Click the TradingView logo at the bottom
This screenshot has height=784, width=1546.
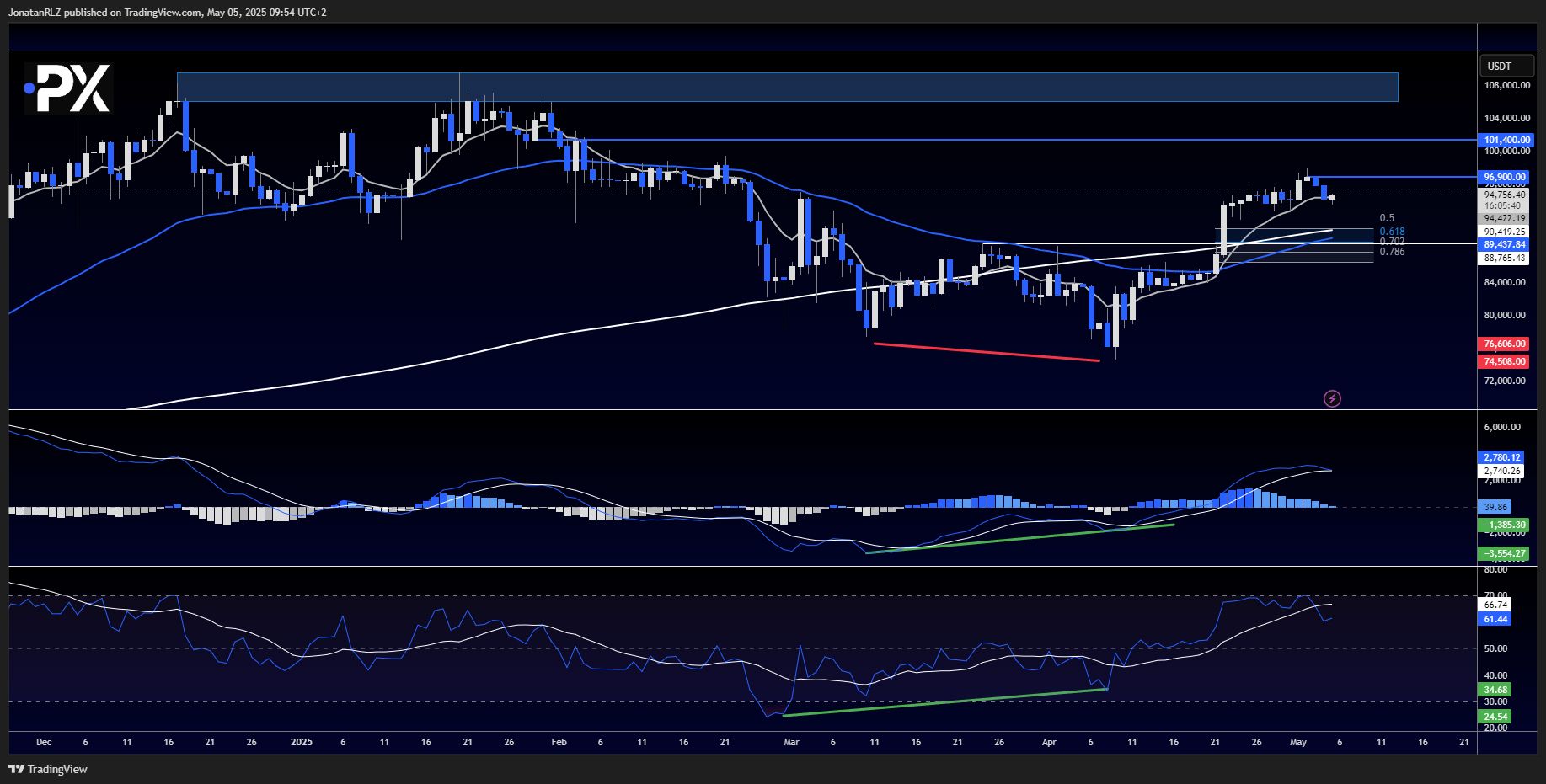click(48, 769)
